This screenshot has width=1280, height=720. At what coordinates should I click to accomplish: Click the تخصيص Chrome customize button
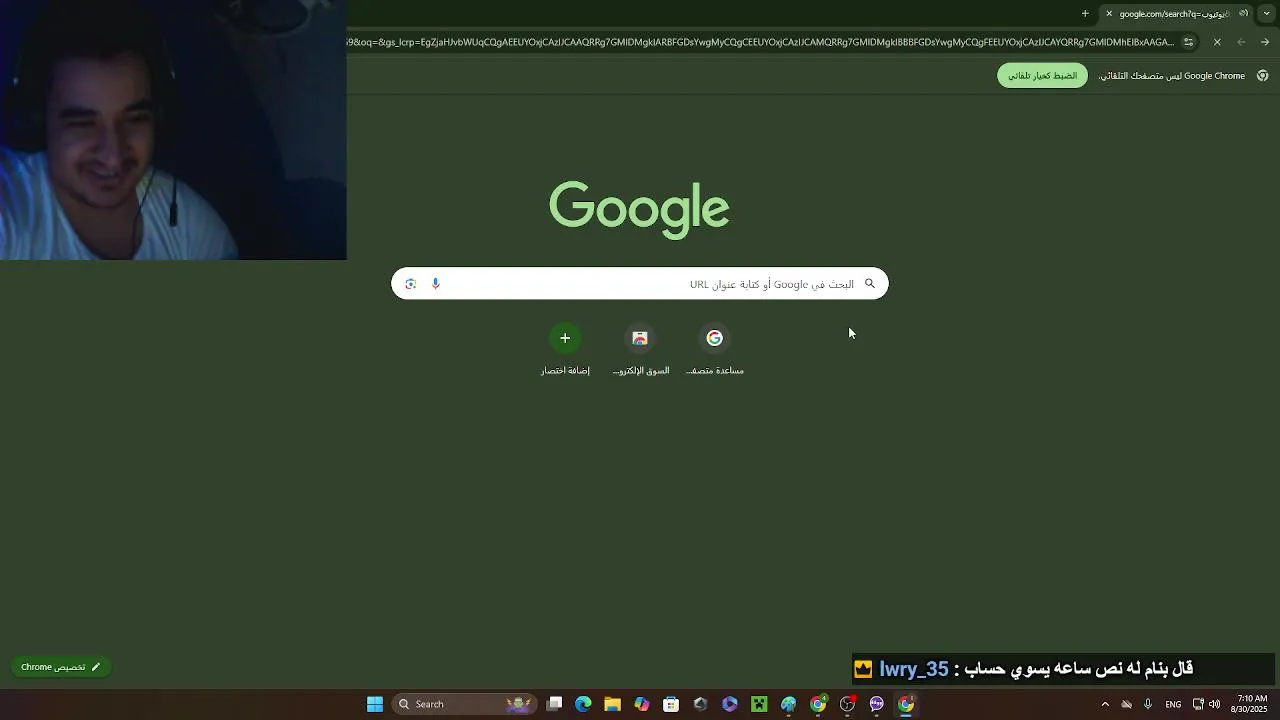pyautogui.click(x=60, y=667)
